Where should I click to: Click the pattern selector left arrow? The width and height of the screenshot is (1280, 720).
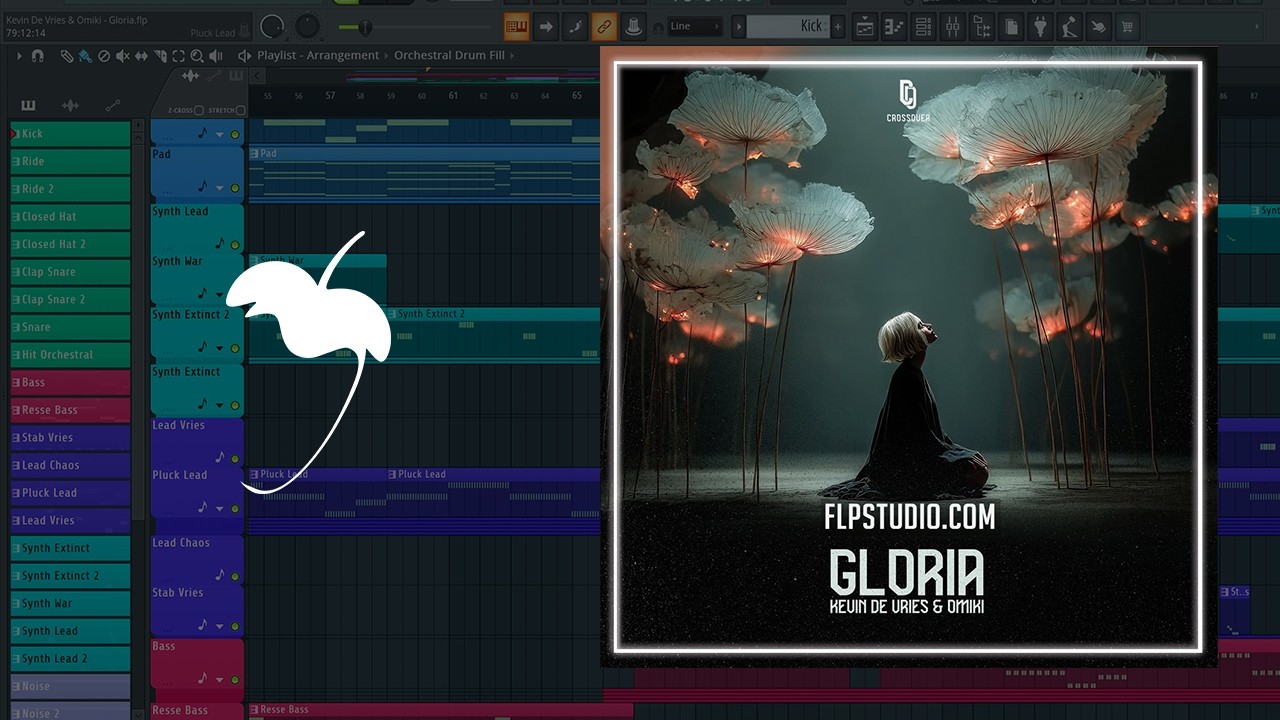(x=739, y=26)
